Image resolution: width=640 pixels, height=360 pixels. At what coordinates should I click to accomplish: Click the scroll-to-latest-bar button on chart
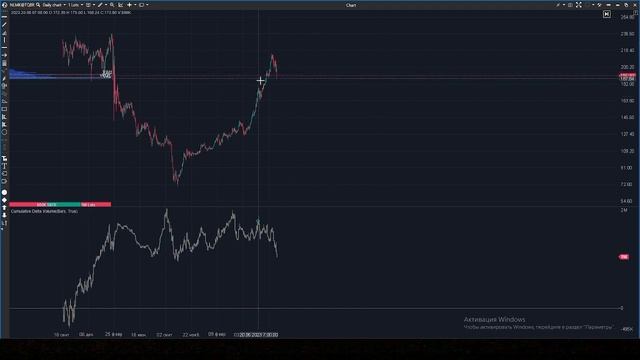(x=607, y=14)
